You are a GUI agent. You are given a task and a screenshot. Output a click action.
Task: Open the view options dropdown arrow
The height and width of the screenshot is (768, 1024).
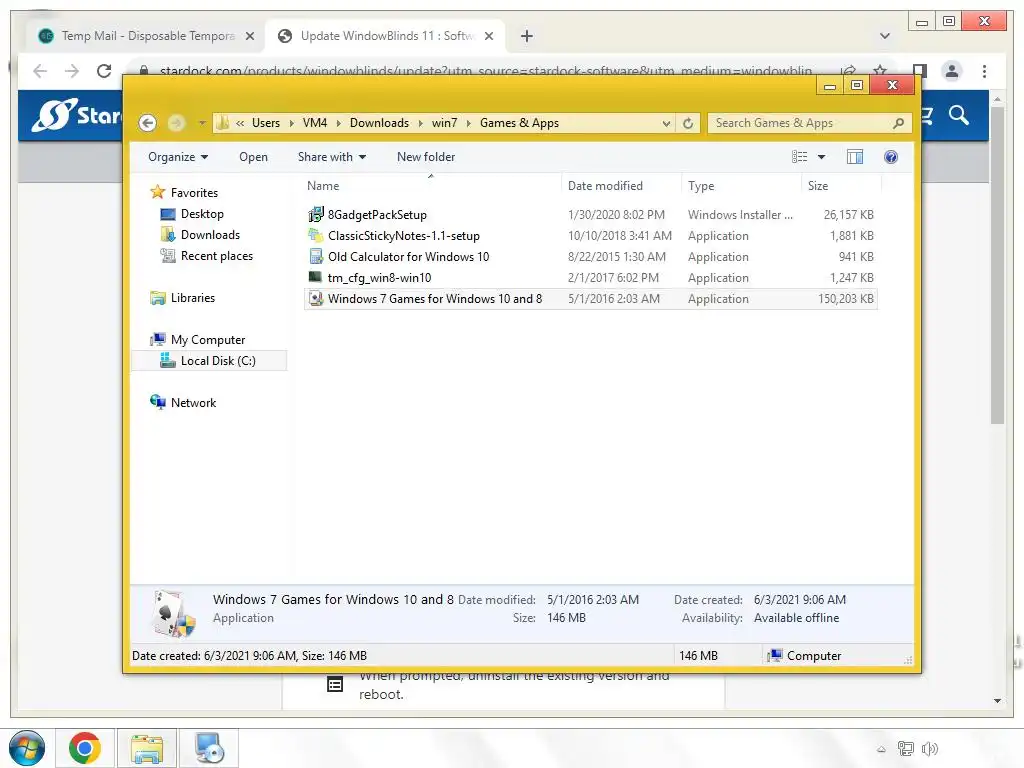point(822,157)
